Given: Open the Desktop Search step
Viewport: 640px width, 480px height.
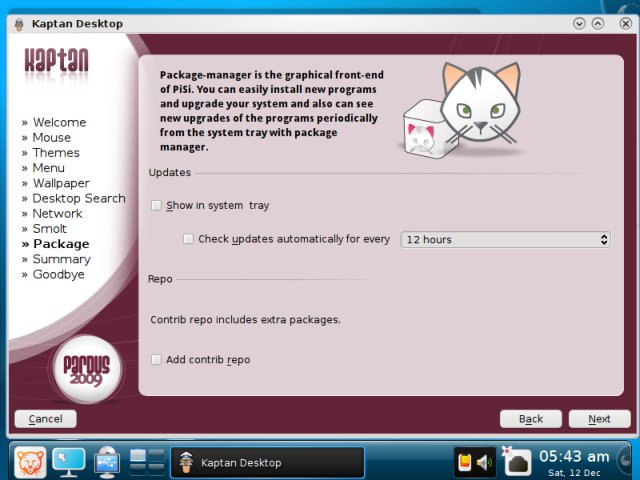Looking at the screenshot, I should tap(79, 198).
